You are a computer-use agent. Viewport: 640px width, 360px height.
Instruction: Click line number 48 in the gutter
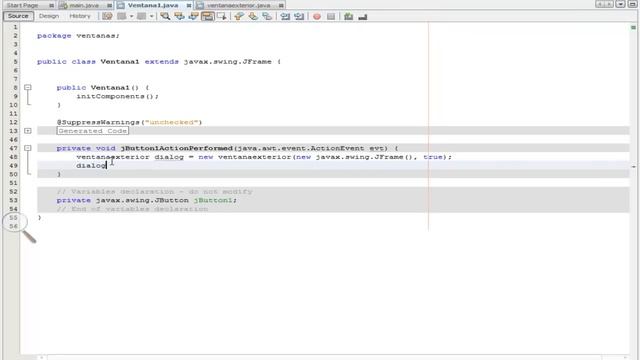point(13,157)
